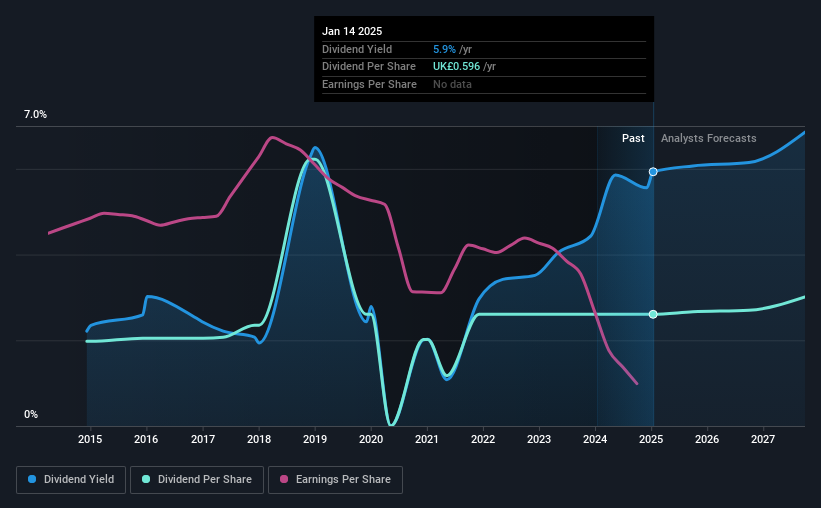
Task: Click the blue Dividend Yield legend dot
Action: point(32,479)
